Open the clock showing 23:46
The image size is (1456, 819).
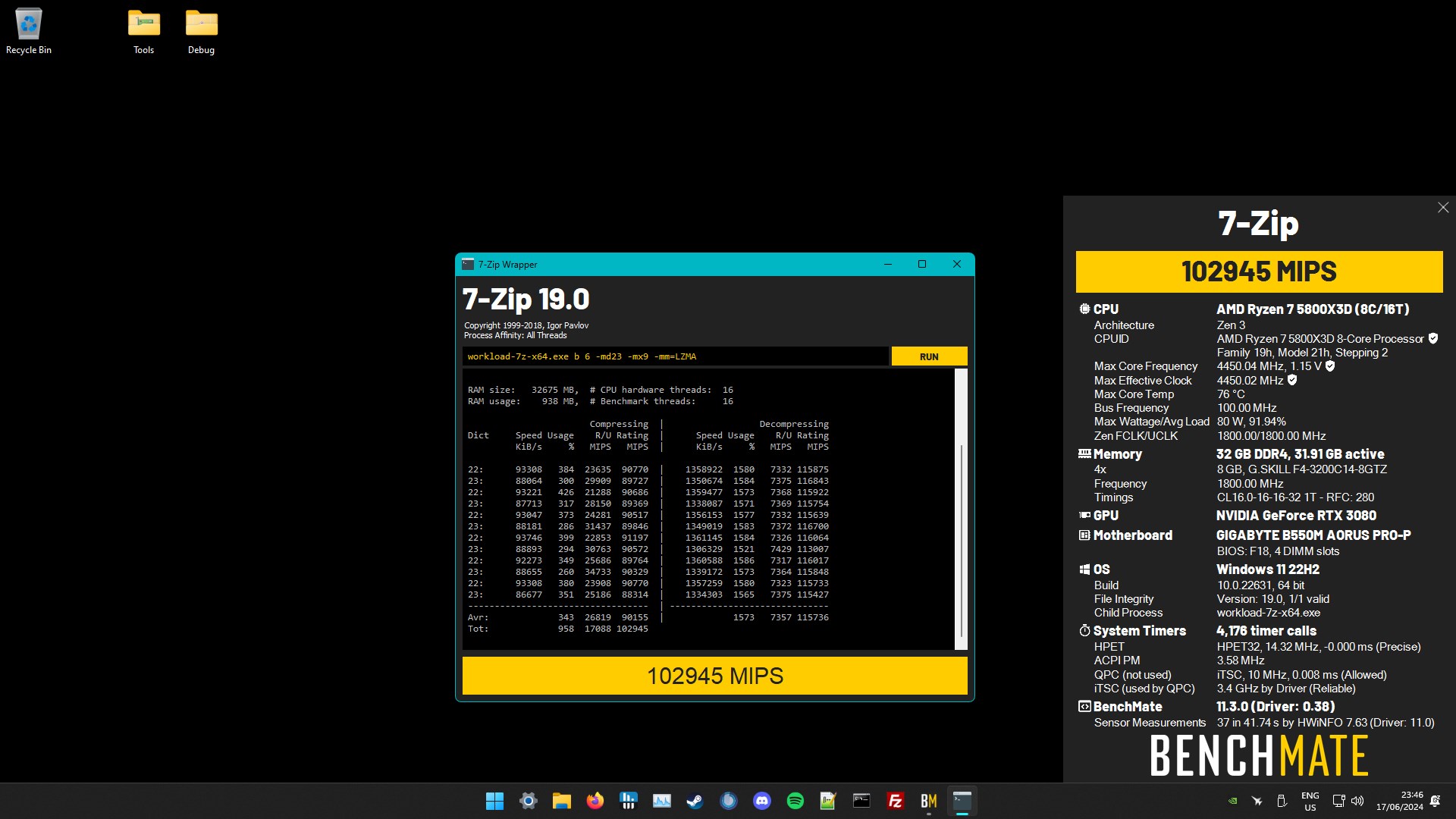(x=1400, y=801)
